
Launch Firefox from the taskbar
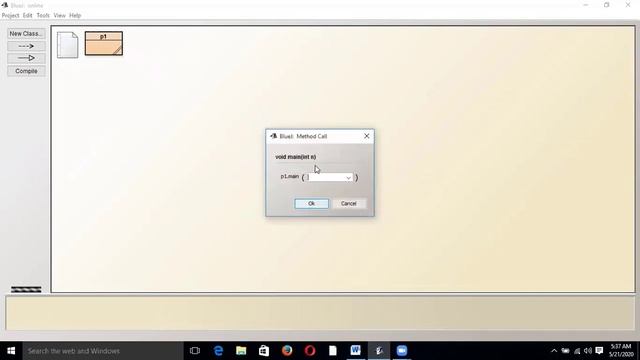click(x=287, y=351)
